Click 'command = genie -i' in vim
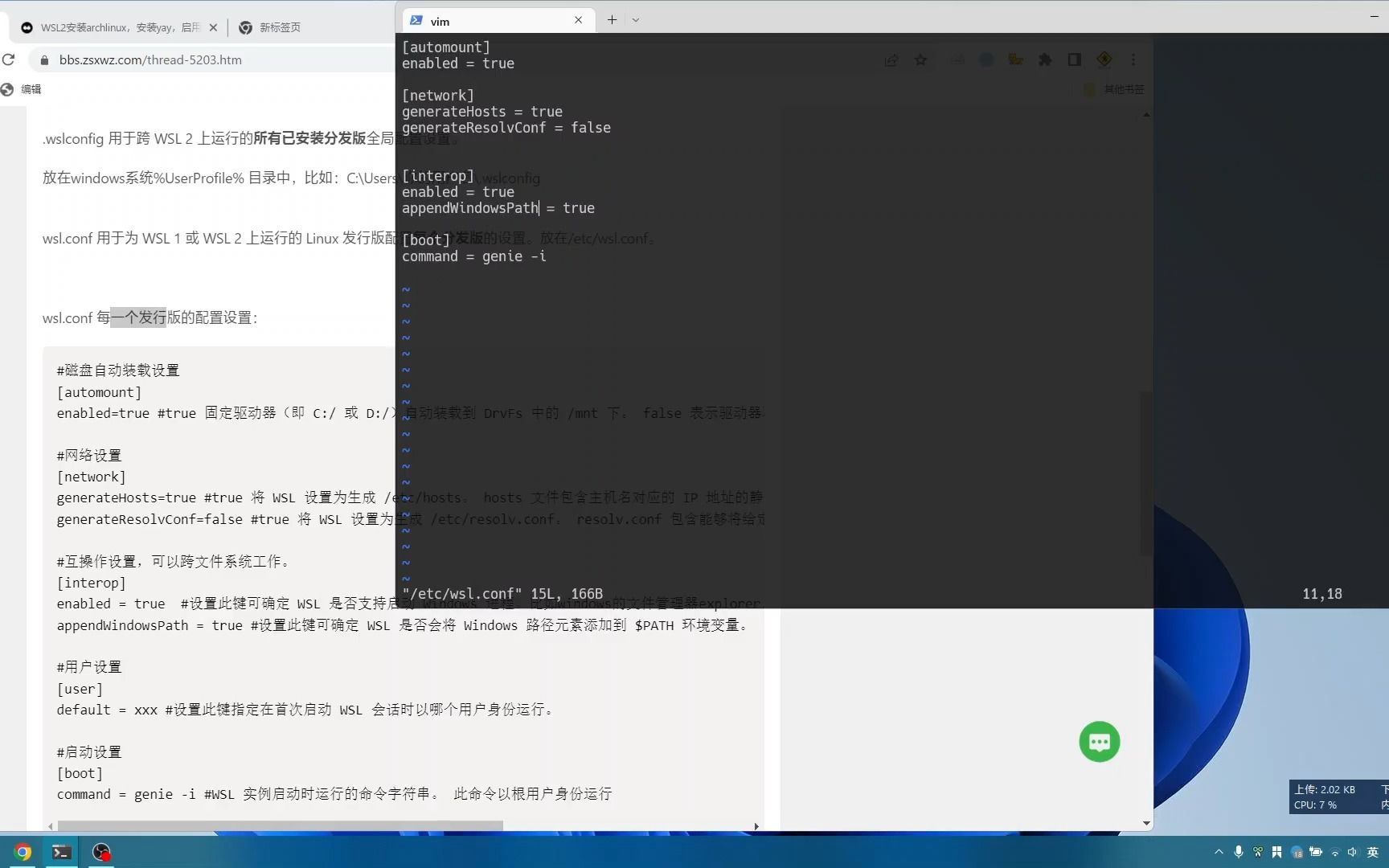Viewport: 1389px width, 868px height. pyautogui.click(x=474, y=256)
